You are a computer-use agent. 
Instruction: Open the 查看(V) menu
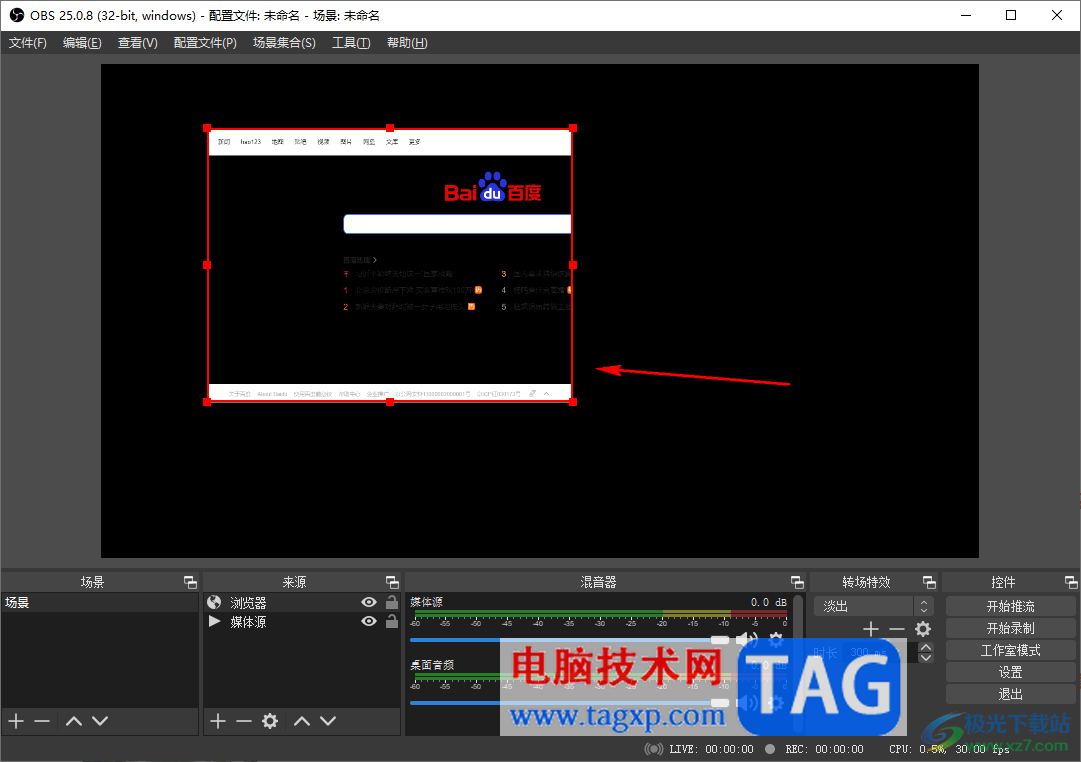137,43
